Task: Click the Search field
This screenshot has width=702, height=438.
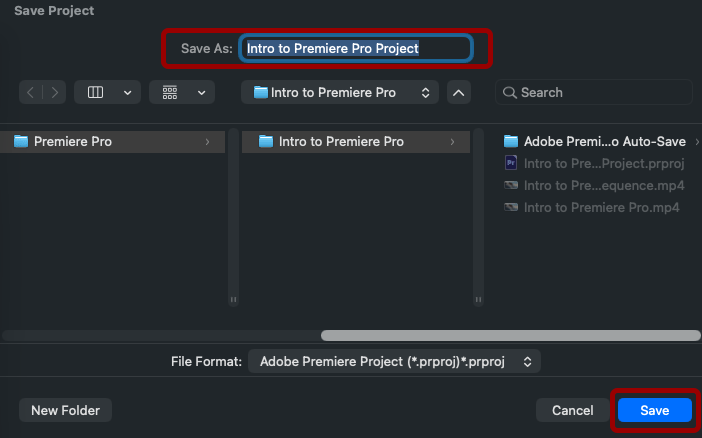Action: 594,92
